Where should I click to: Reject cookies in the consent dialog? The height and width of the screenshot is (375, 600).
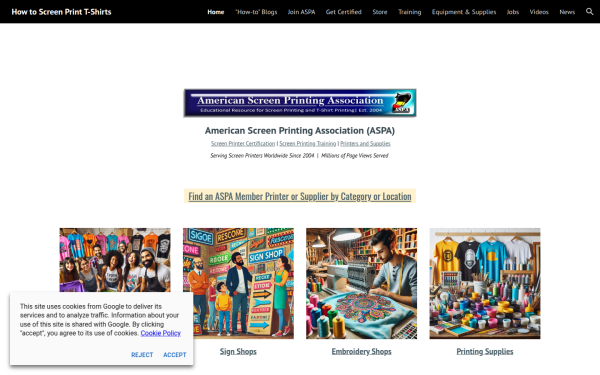click(142, 355)
